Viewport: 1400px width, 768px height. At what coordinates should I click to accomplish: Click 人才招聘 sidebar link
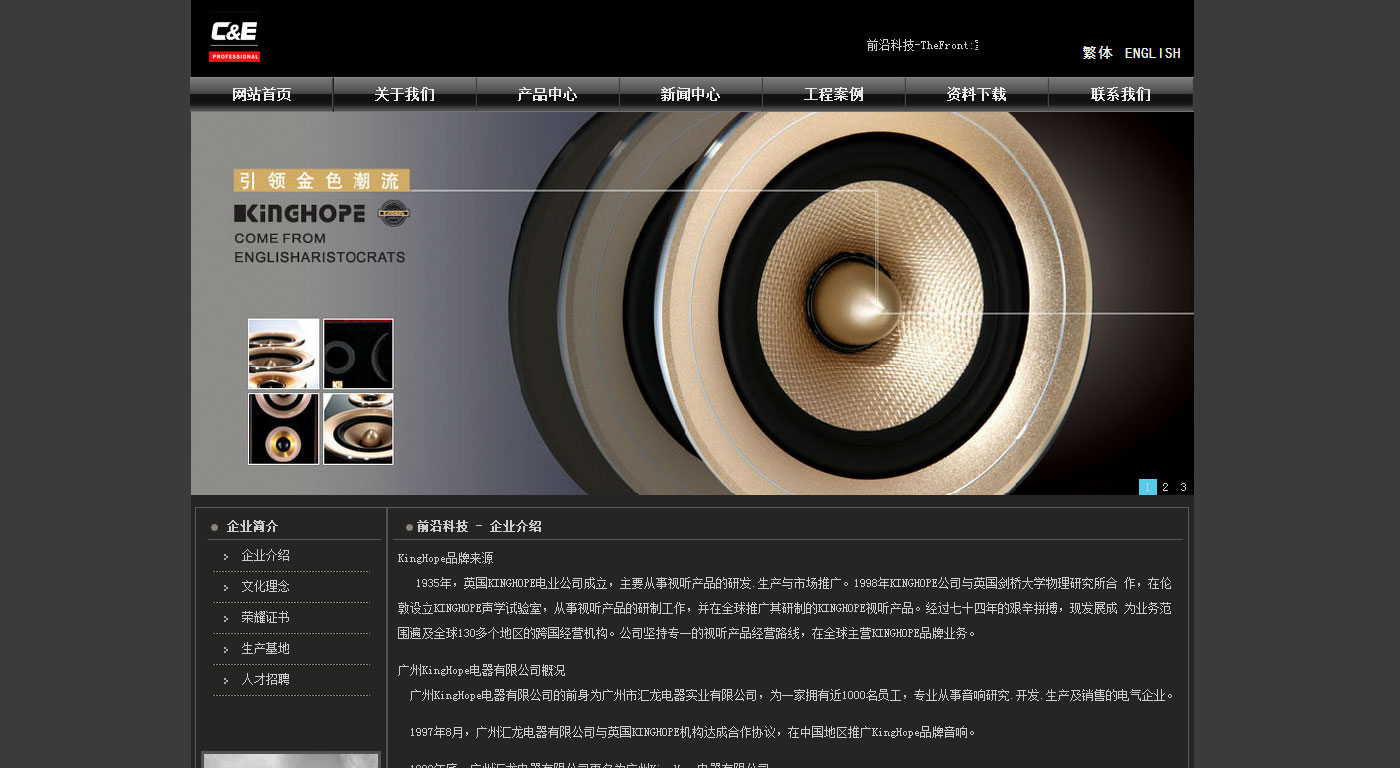pos(265,680)
